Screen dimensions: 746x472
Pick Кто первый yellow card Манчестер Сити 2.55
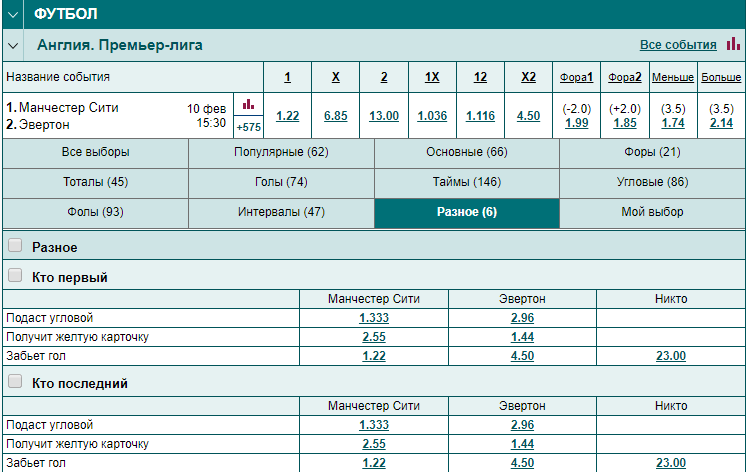coord(374,337)
